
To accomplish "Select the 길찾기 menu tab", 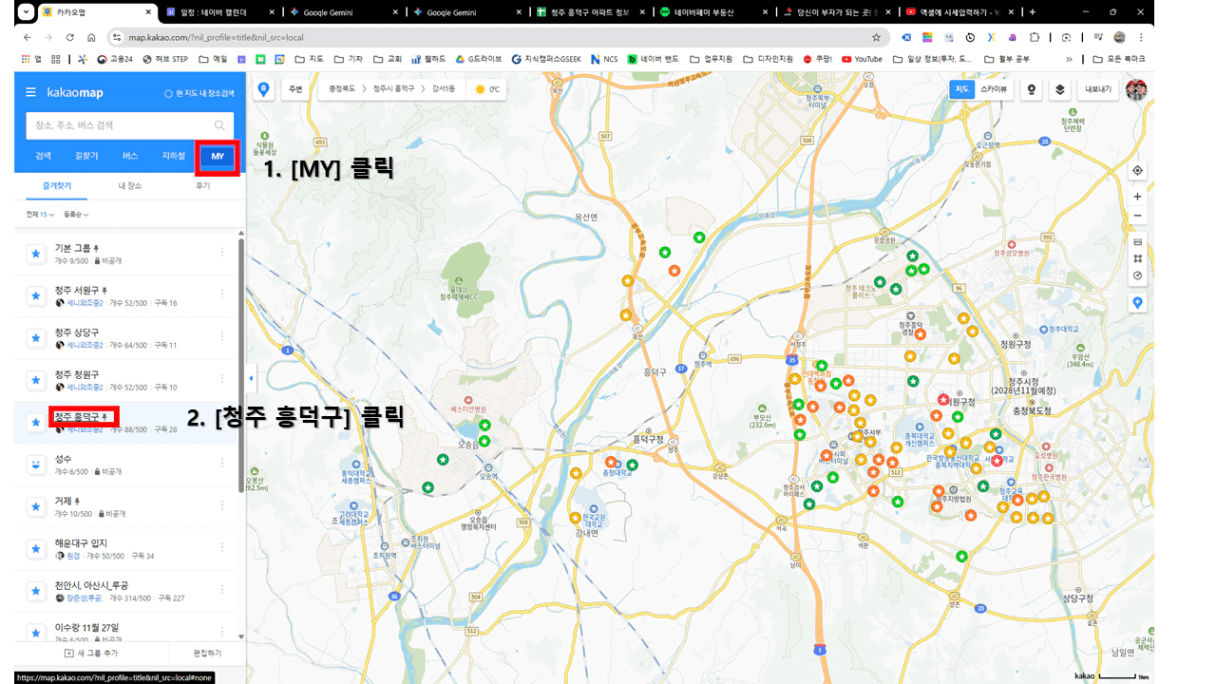I will (x=87, y=157).
